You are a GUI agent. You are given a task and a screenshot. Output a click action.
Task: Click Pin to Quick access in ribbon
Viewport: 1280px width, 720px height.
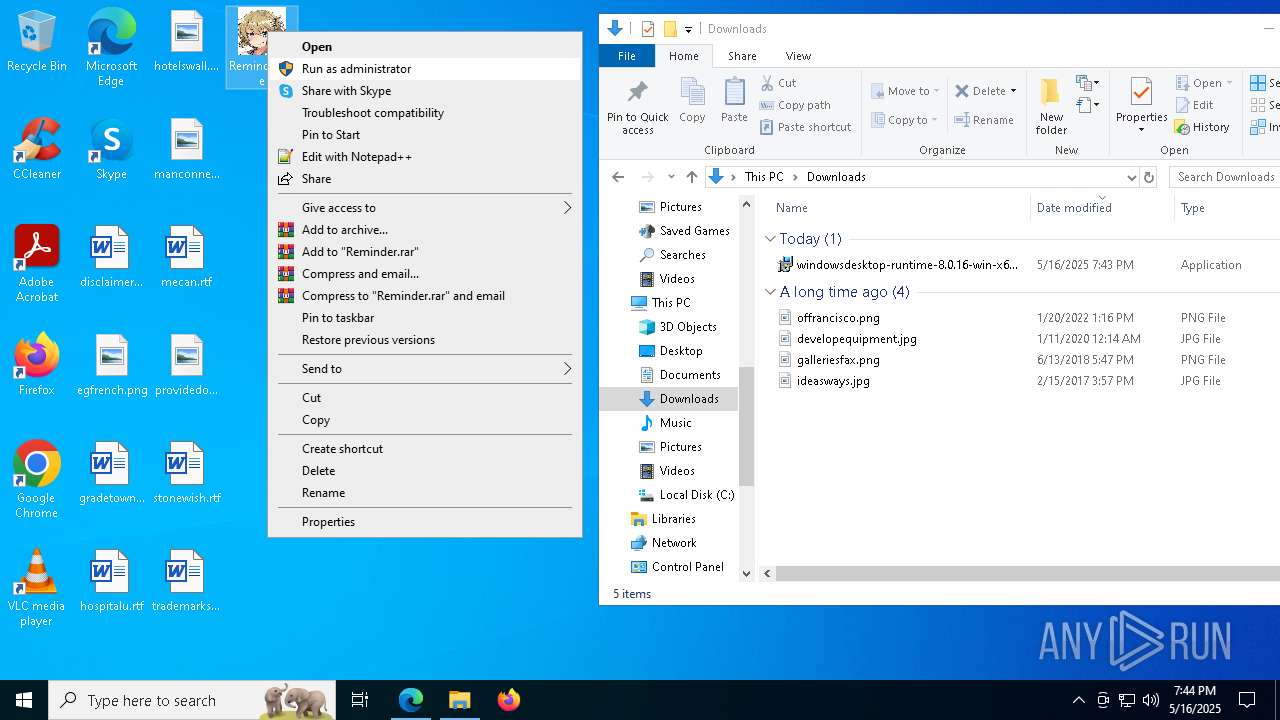pyautogui.click(x=637, y=107)
